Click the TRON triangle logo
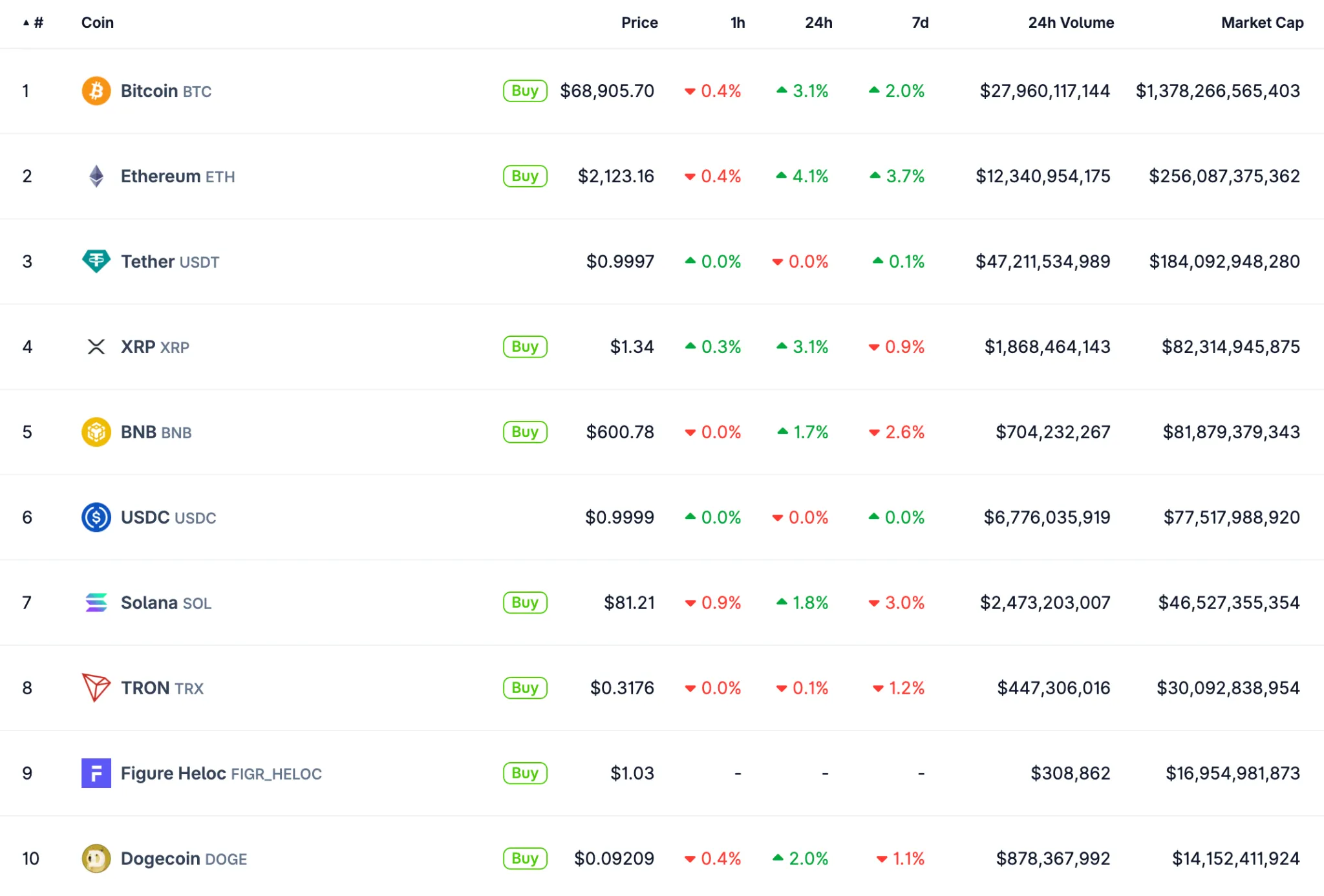 pyautogui.click(x=96, y=688)
